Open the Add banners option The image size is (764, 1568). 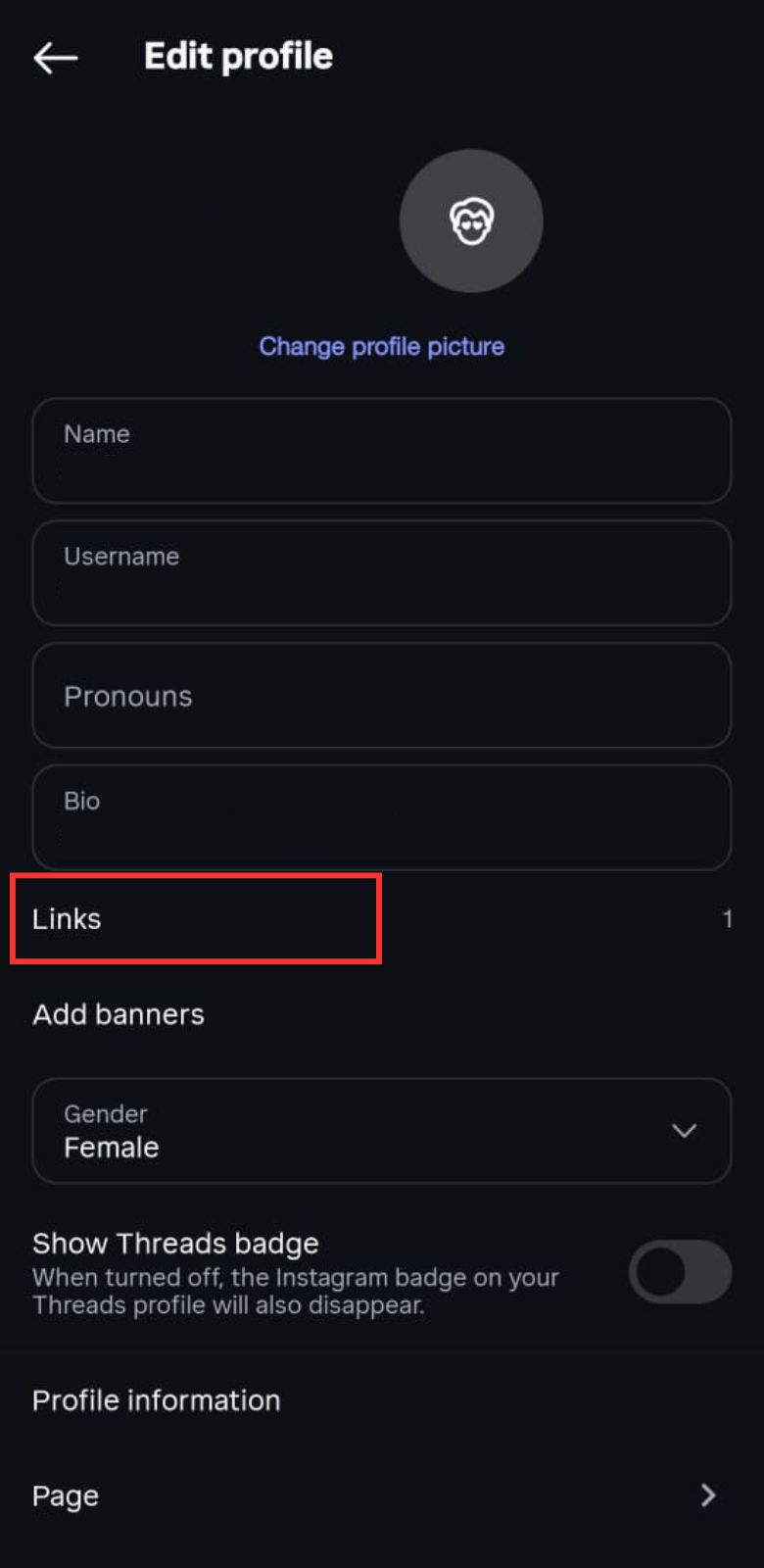tap(119, 1014)
